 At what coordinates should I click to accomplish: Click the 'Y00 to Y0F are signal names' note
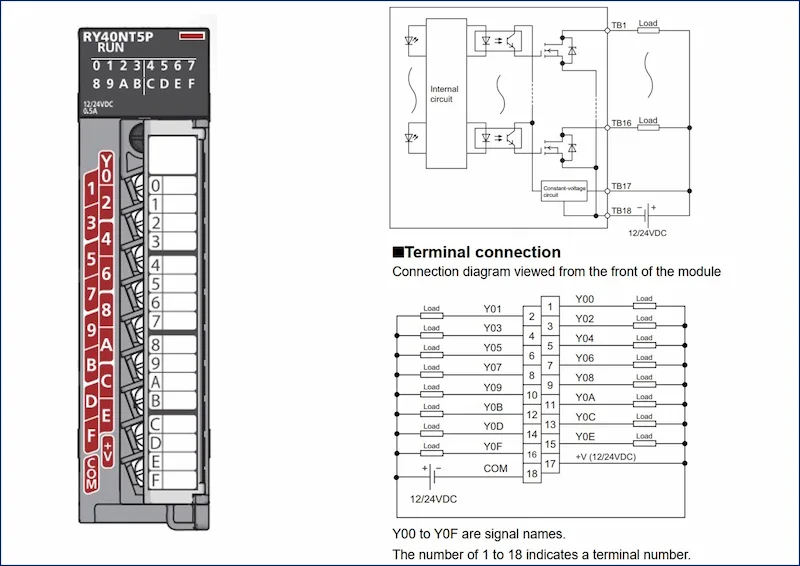click(479, 534)
